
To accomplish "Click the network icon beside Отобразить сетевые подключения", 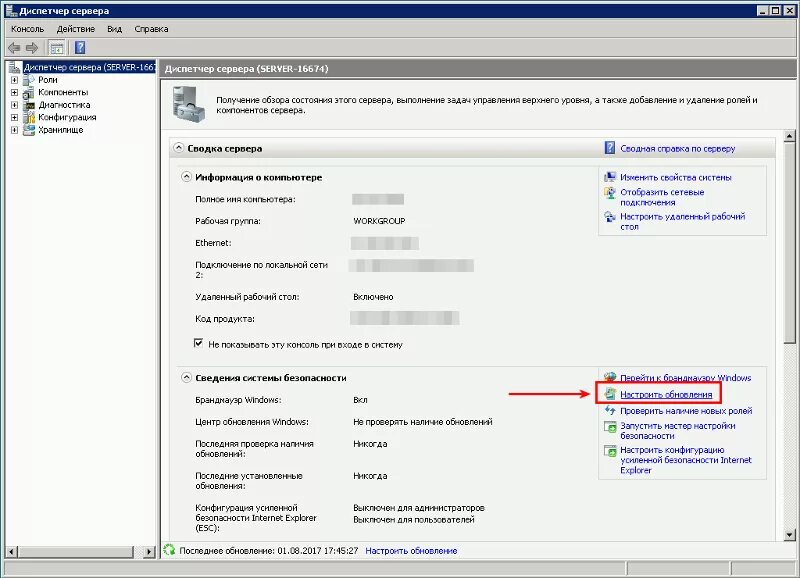I will [610, 193].
